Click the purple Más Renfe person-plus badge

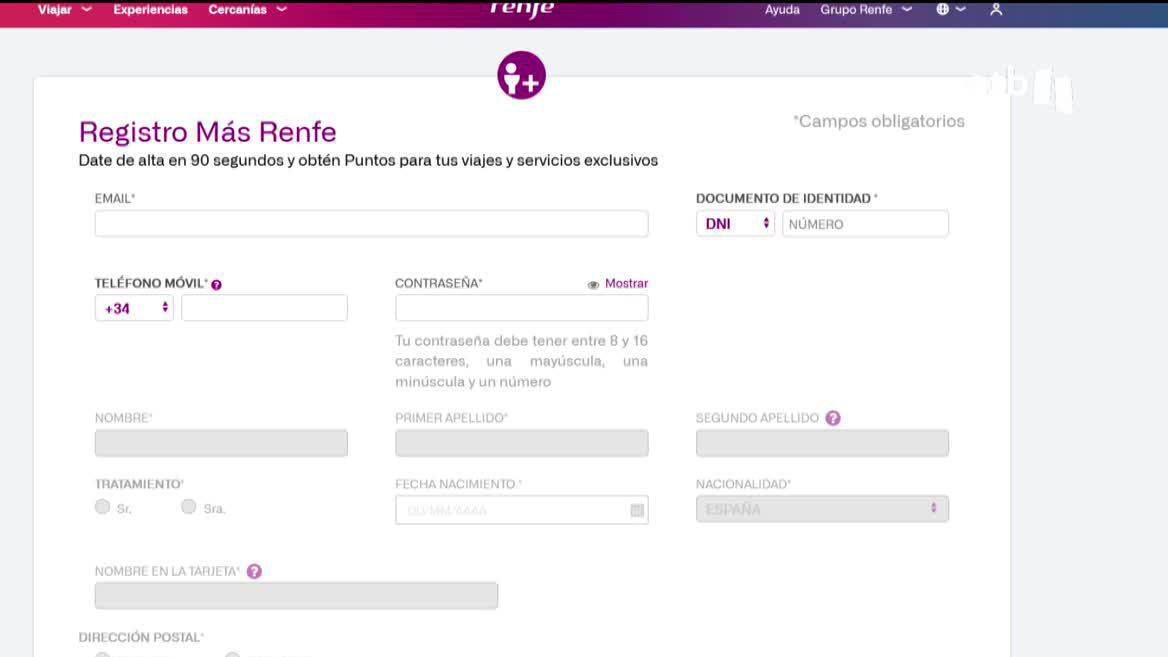pyautogui.click(x=521, y=75)
